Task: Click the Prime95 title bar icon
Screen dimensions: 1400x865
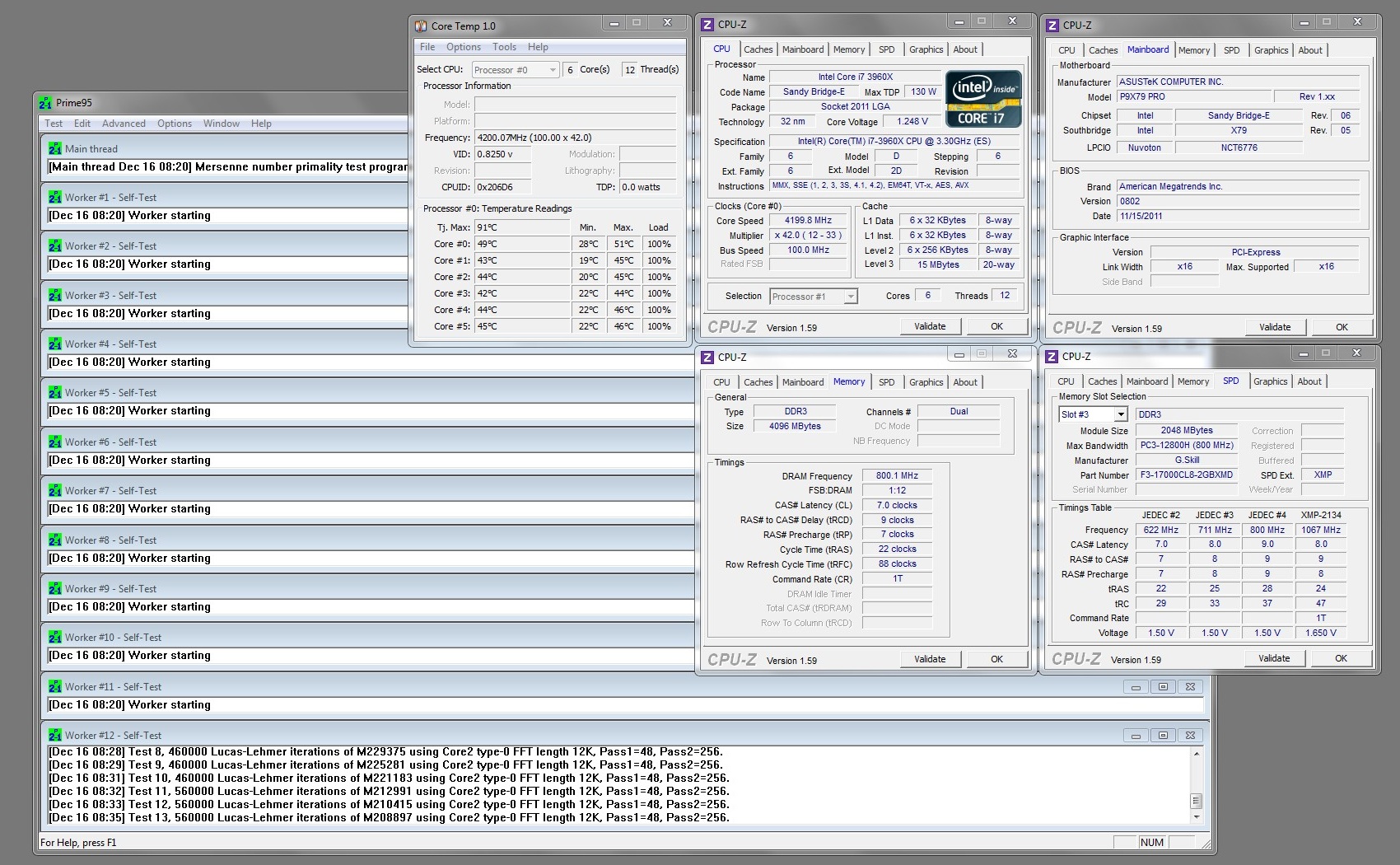Action: (45, 103)
